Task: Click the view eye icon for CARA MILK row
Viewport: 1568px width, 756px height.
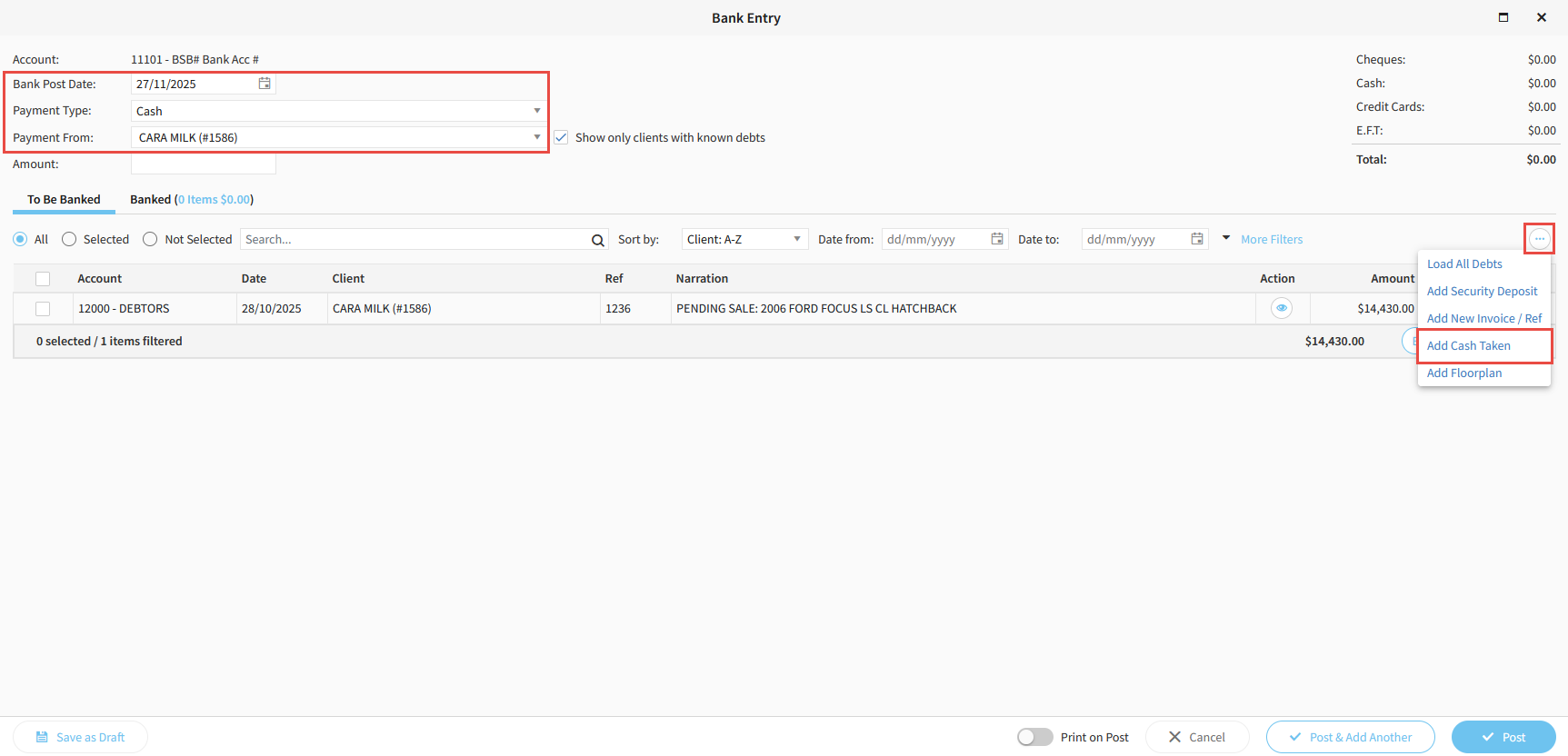Action: click(1282, 308)
